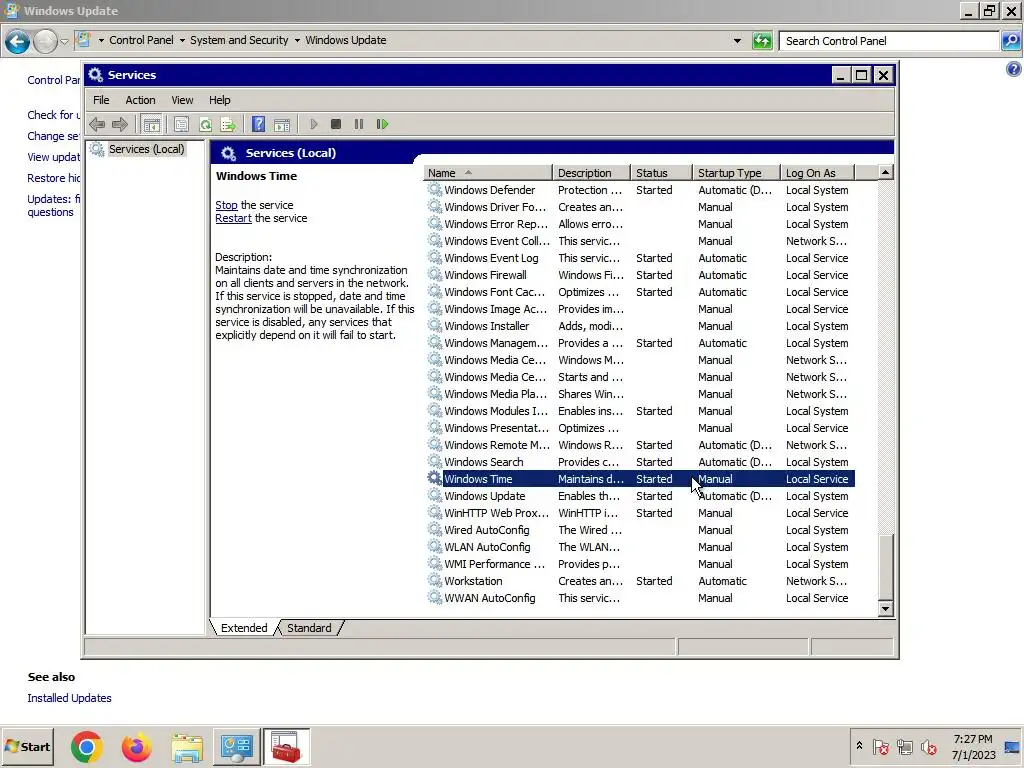Open Installed Updates link
This screenshot has height=768, width=1024.
click(69, 698)
